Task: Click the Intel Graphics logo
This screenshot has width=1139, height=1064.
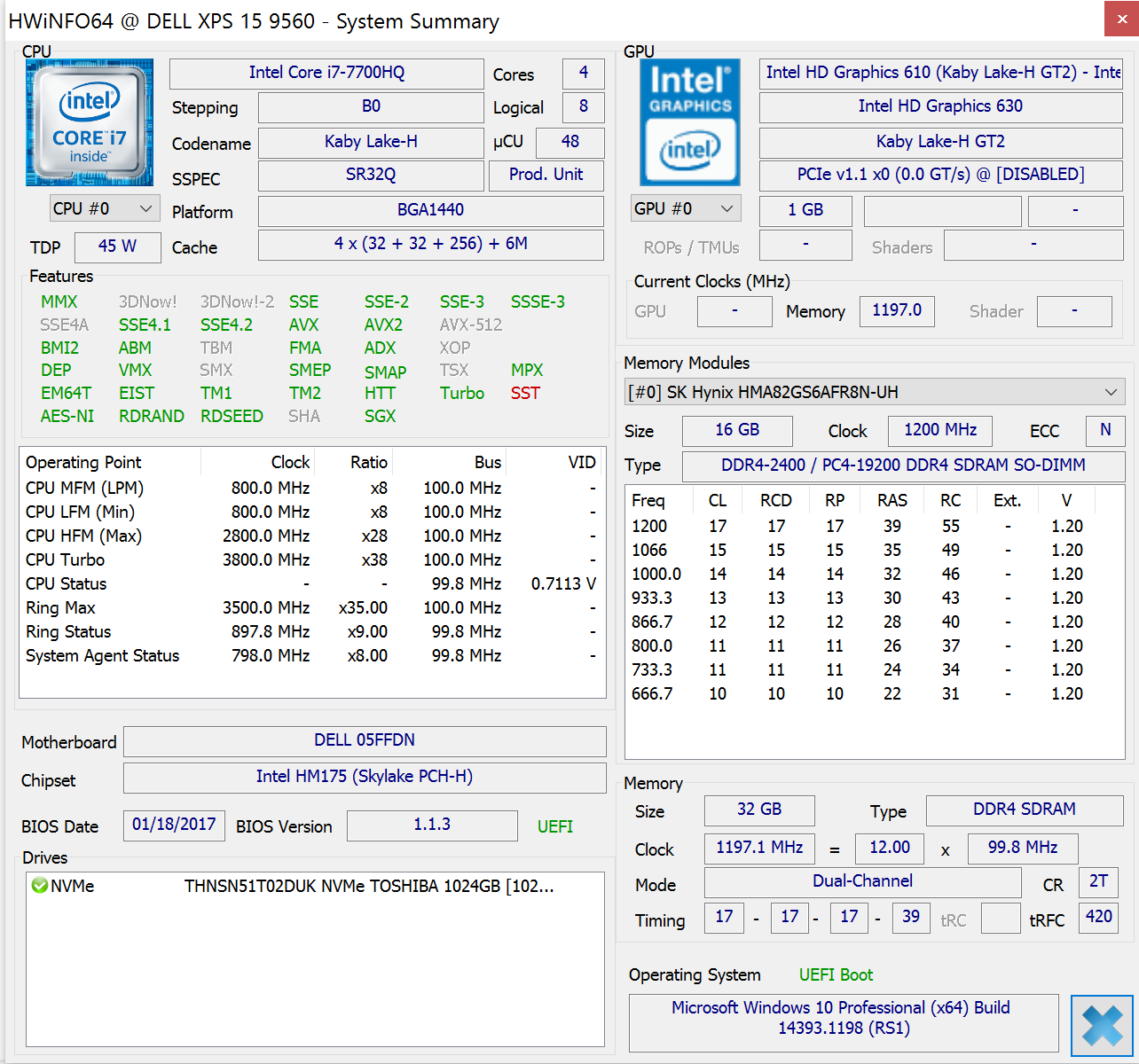Action: [690, 122]
